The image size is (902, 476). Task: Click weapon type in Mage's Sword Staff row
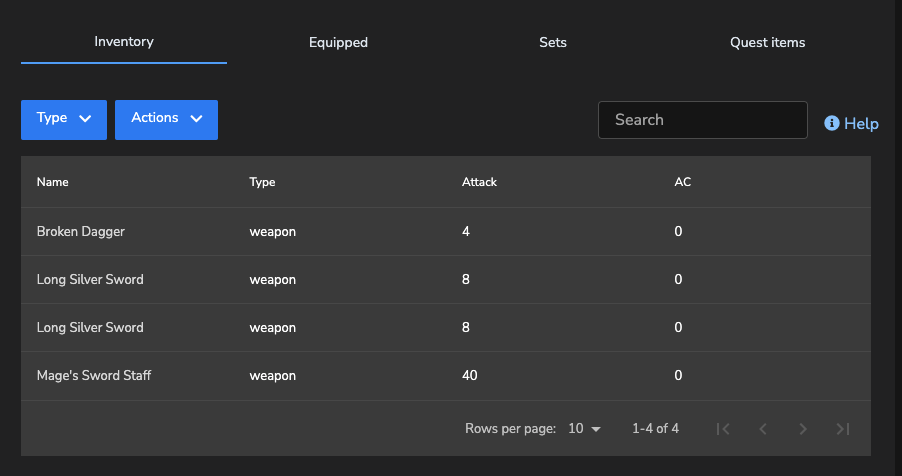(x=273, y=376)
